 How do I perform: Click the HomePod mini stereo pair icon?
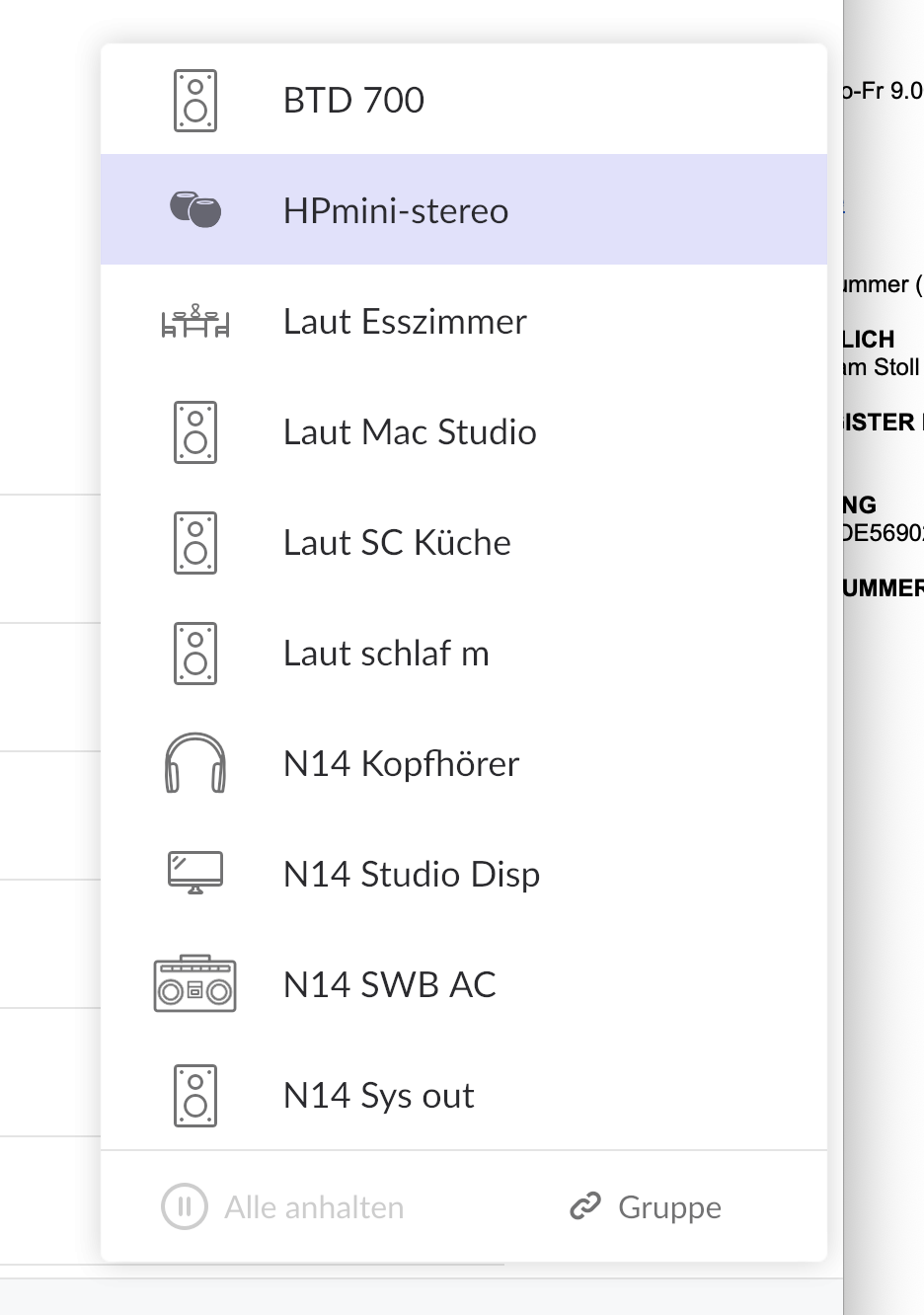point(195,209)
